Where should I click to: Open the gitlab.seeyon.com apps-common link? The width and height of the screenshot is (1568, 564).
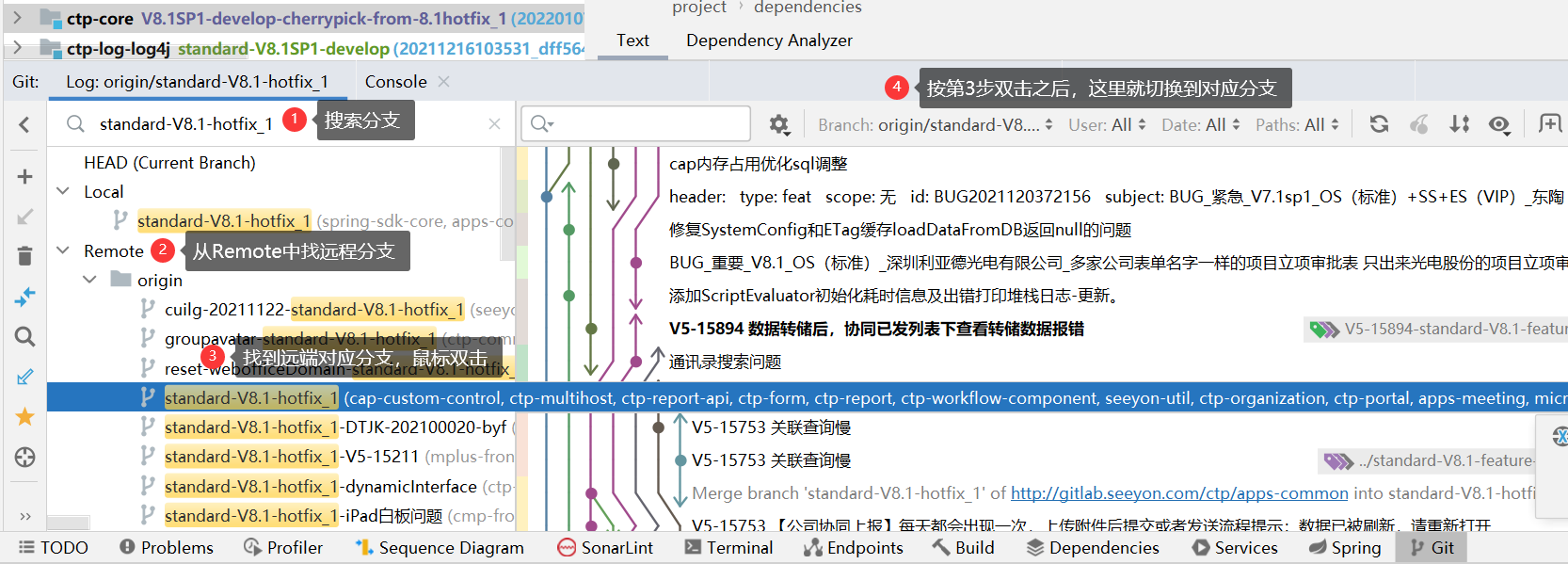[1179, 493]
